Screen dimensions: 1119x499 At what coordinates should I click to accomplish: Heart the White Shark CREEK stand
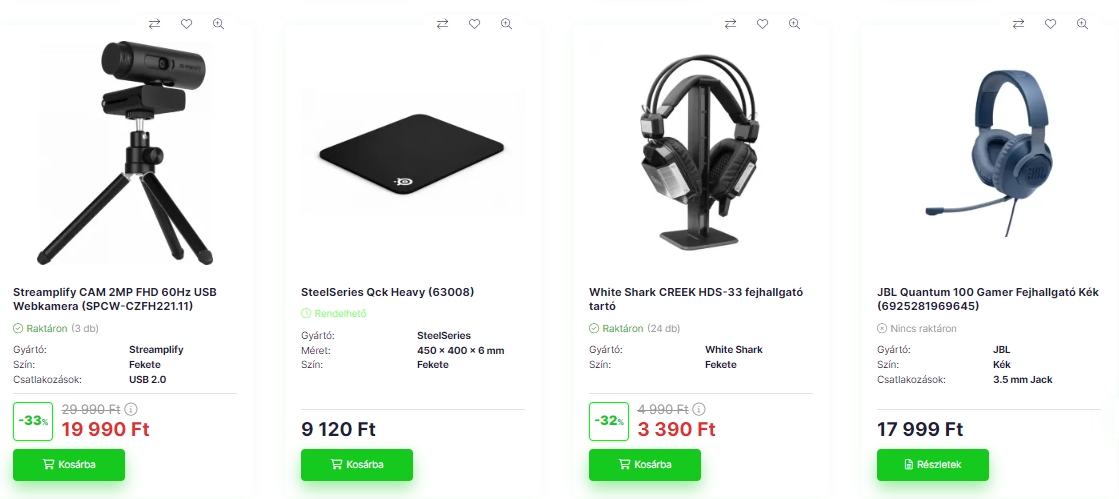(x=762, y=24)
